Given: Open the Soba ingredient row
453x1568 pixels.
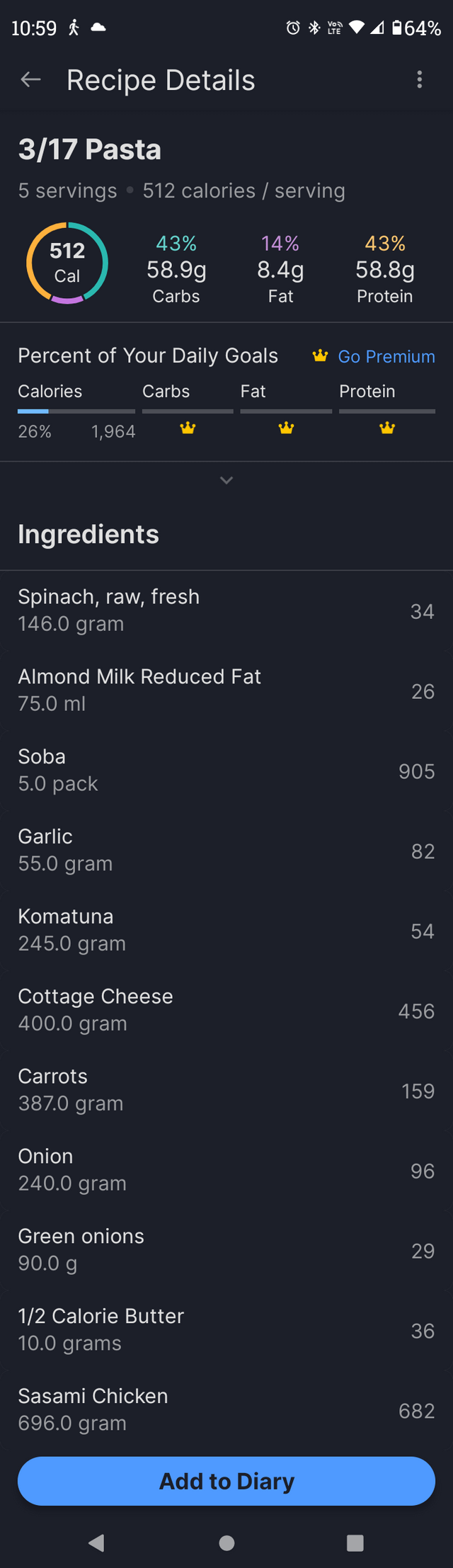Looking at the screenshot, I should 226,771.
